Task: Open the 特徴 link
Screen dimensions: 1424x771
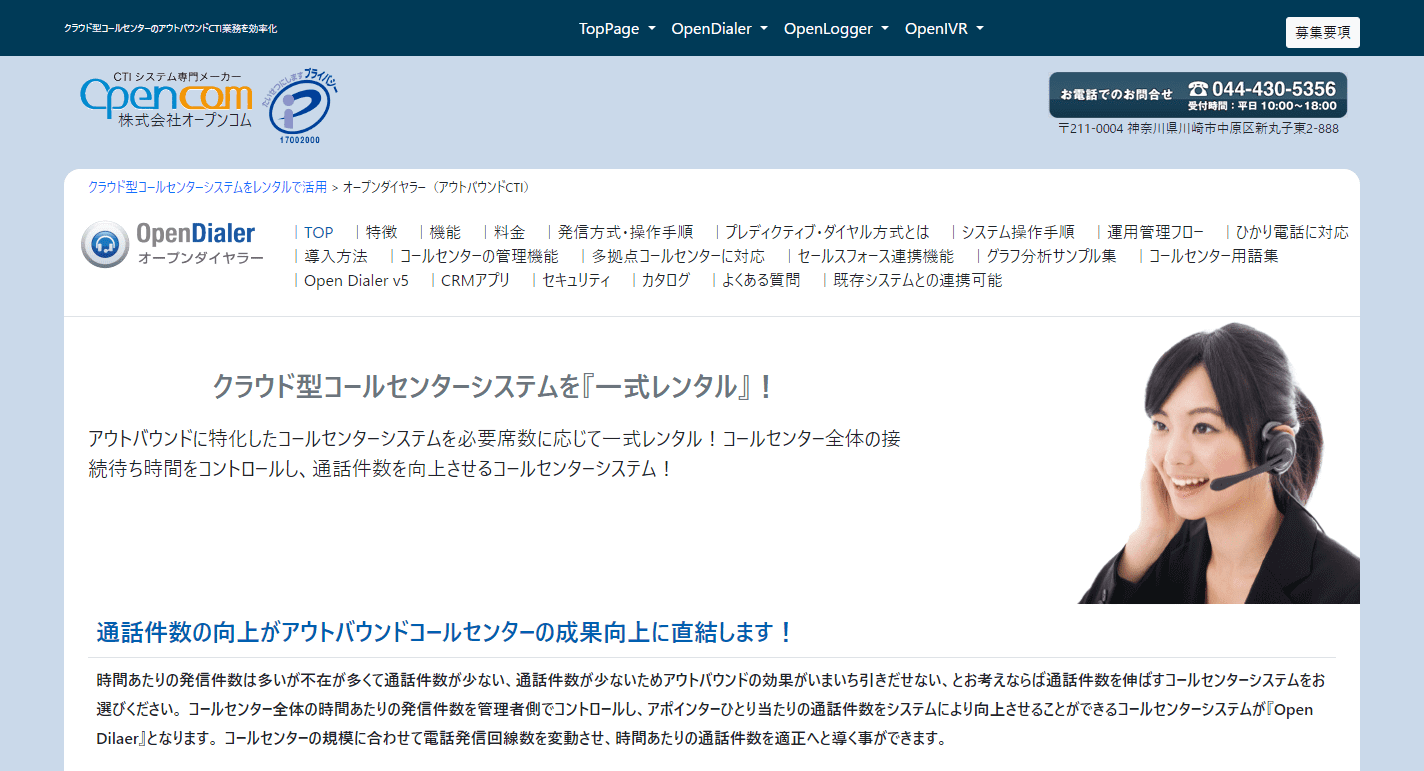Action: pos(380,232)
